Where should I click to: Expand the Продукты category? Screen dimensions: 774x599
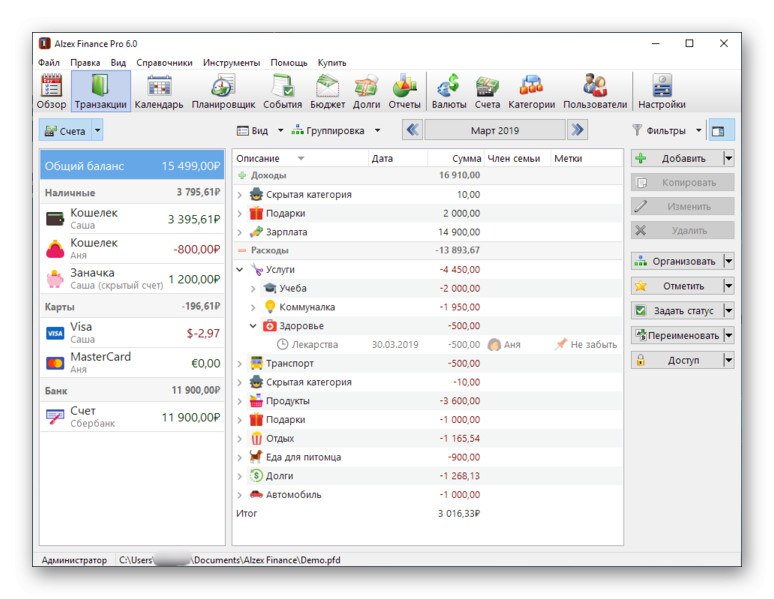coord(239,401)
